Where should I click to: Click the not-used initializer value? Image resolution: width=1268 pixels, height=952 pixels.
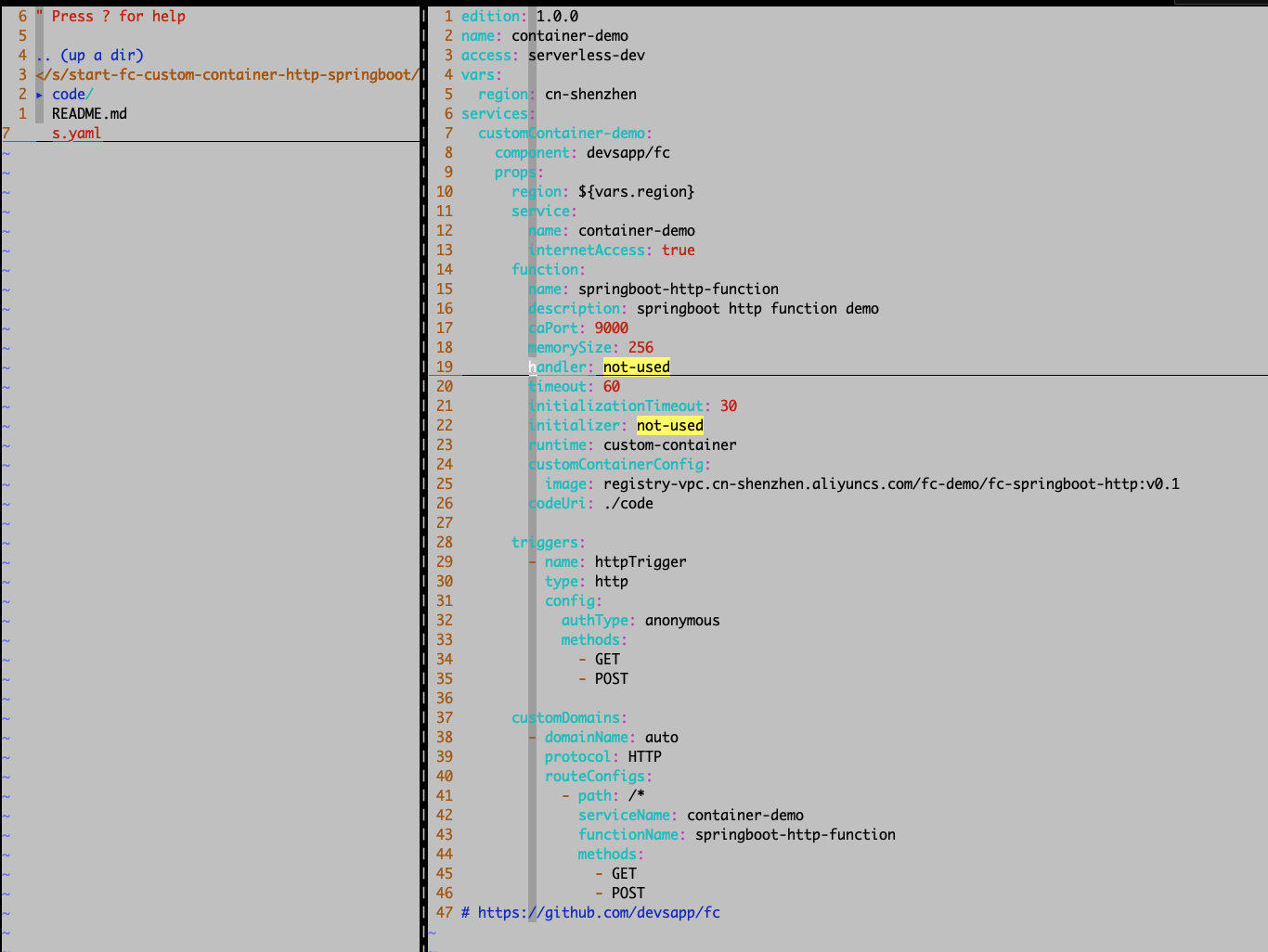(669, 425)
